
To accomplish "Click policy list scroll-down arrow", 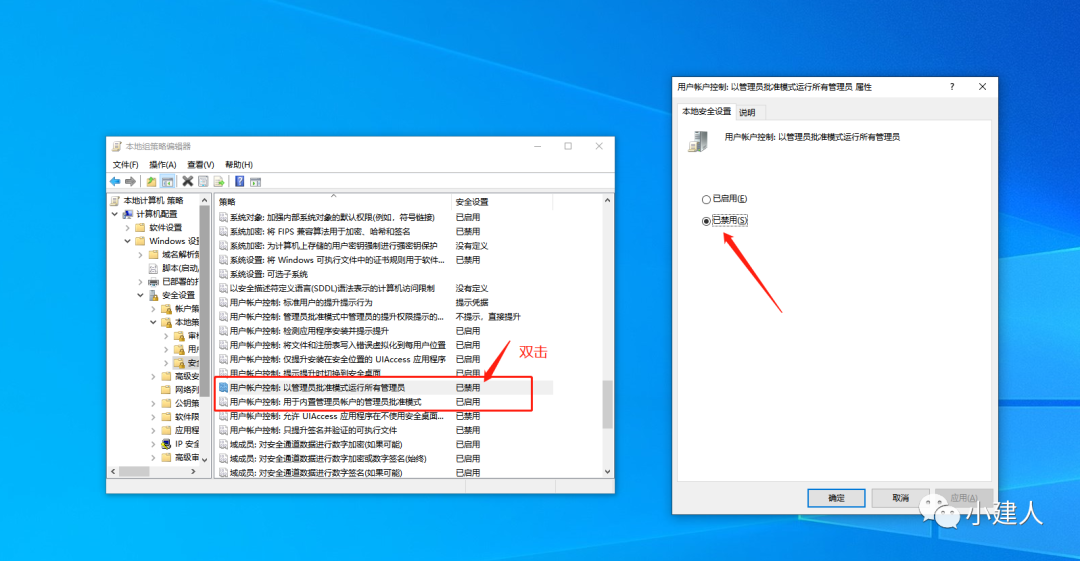I will coord(607,472).
